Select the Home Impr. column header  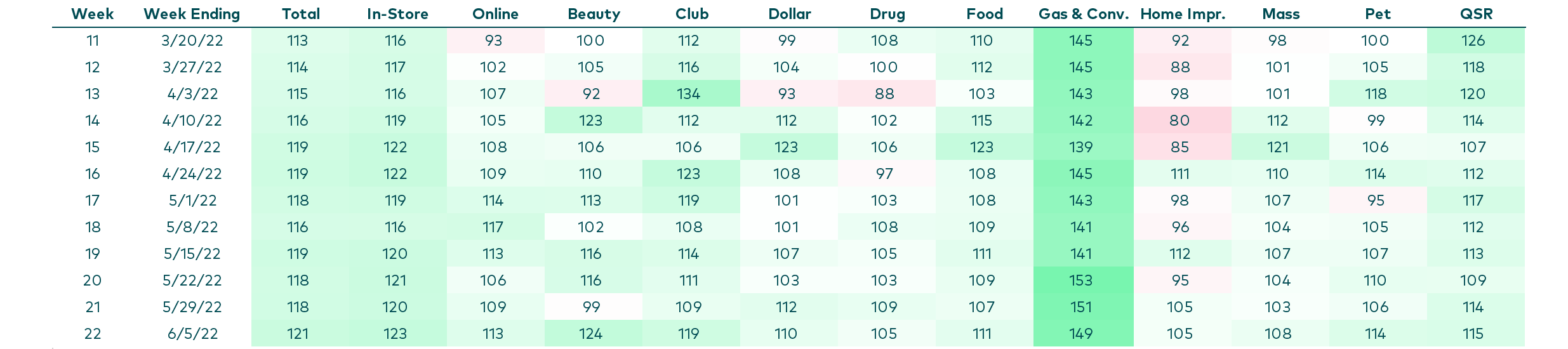click(1183, 14)
